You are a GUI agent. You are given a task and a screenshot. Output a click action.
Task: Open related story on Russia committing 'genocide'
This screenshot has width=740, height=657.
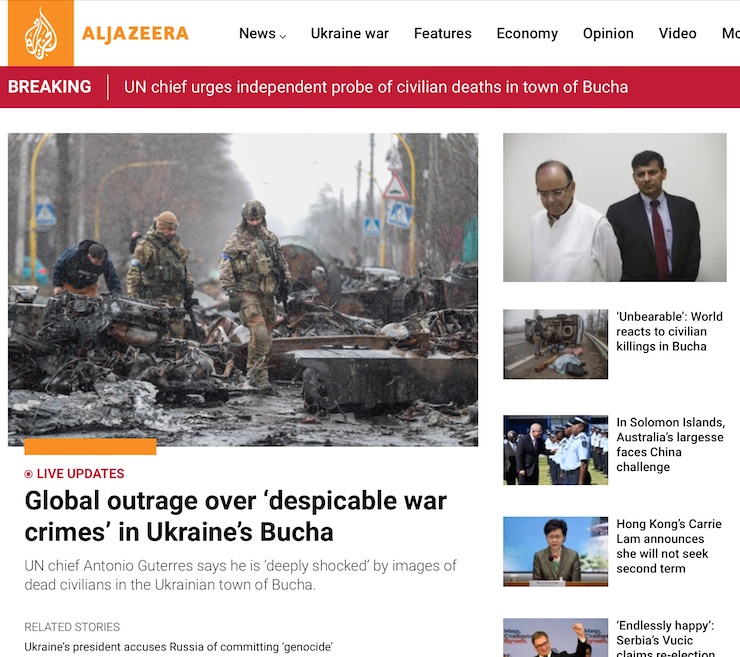tap(178, 647)
